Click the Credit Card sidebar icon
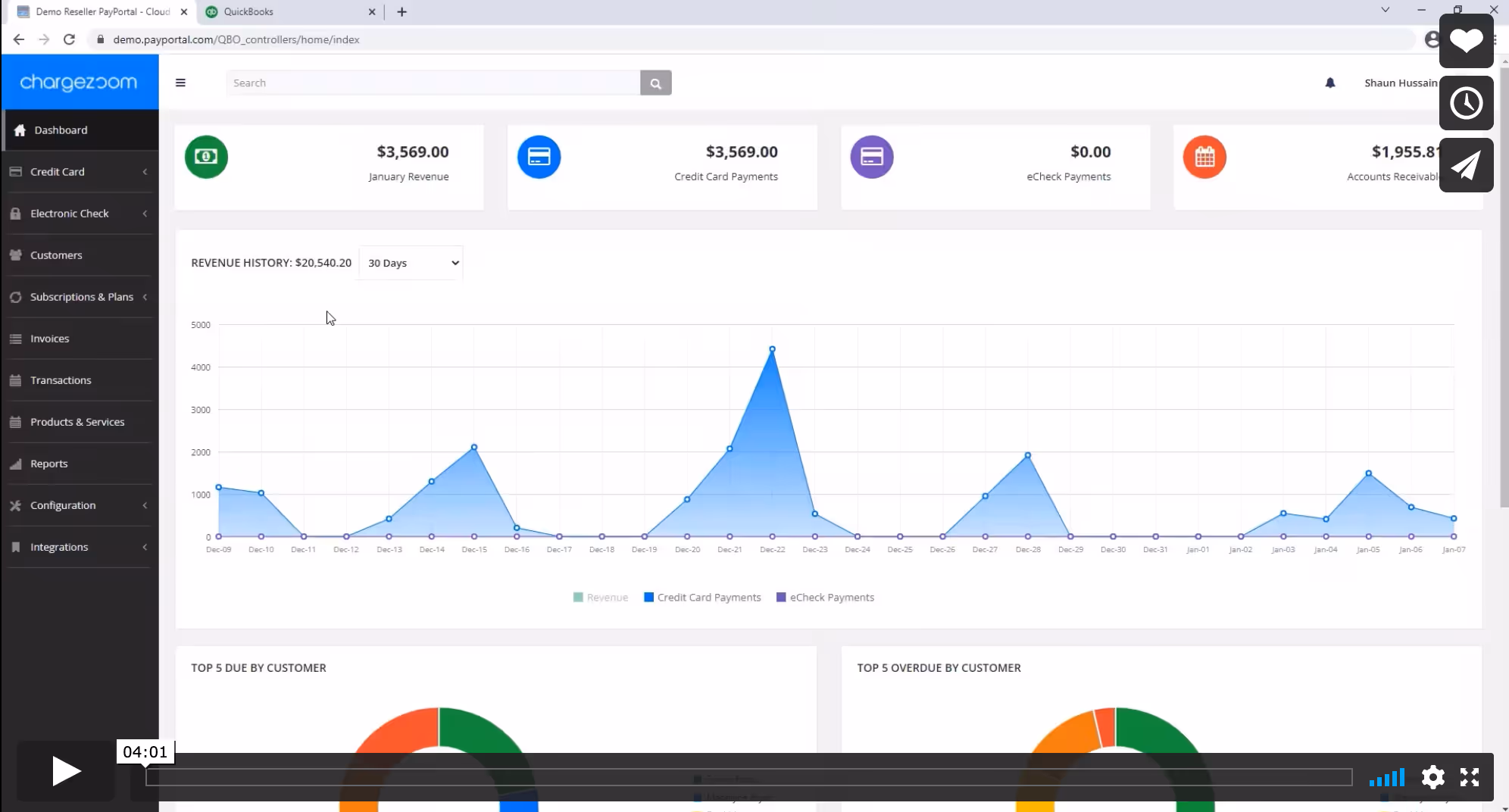This screenshot has width=1509, height=812. point(15,172)
